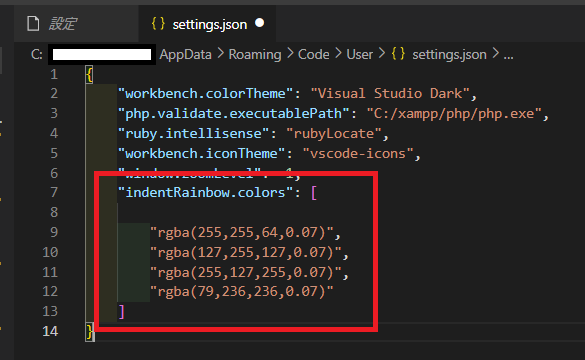585x360 pixels.
Task: Click "rgba(127,255,127,0.07)" string
Action: (x=245, y=253)
